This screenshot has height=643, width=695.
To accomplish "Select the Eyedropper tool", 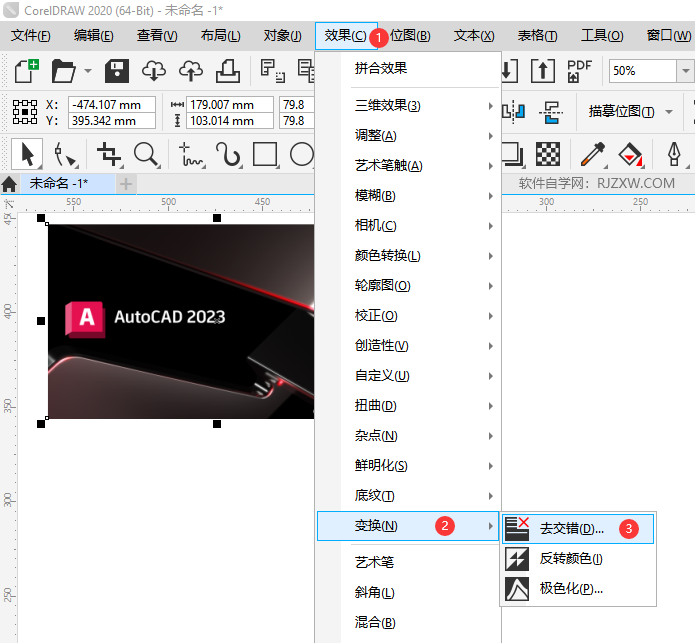I will click(x=593, y=154).
